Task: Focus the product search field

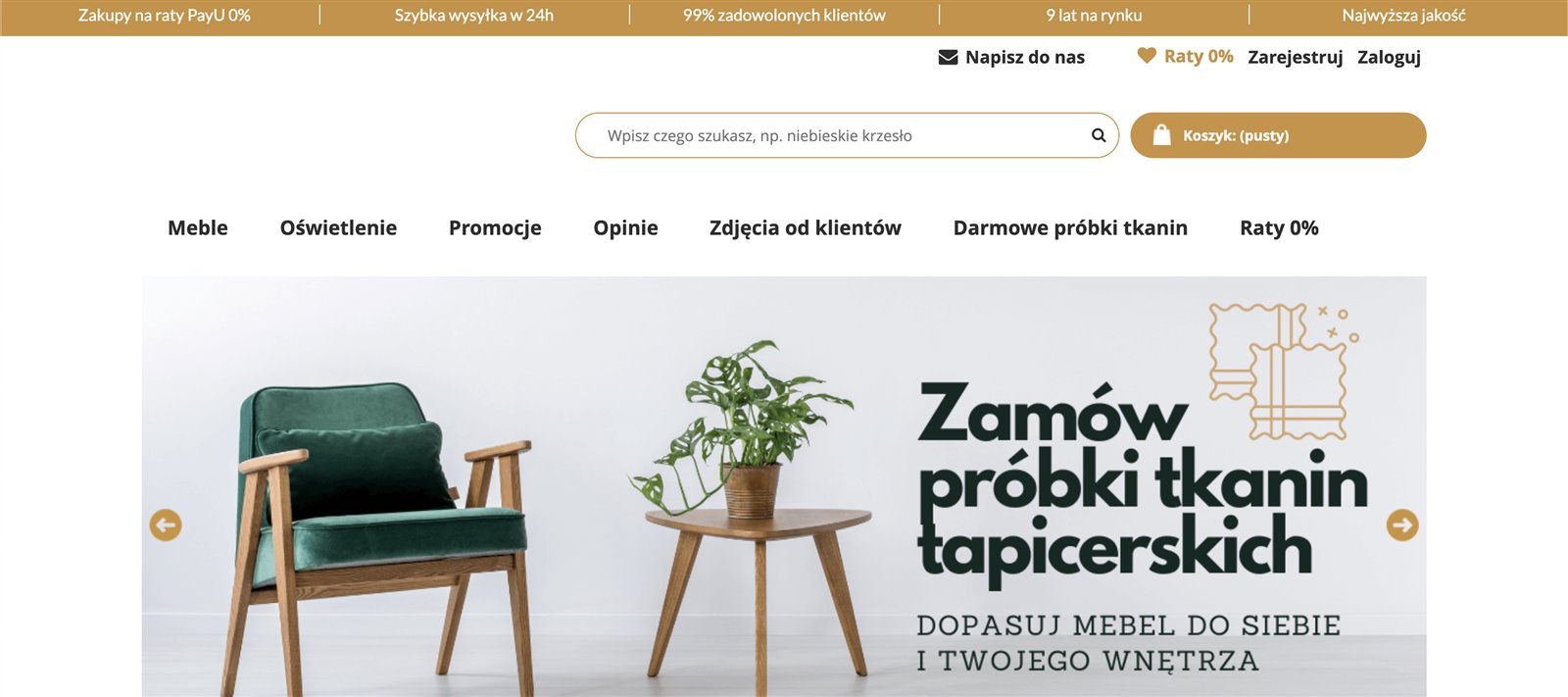Action: click(847, 135)
